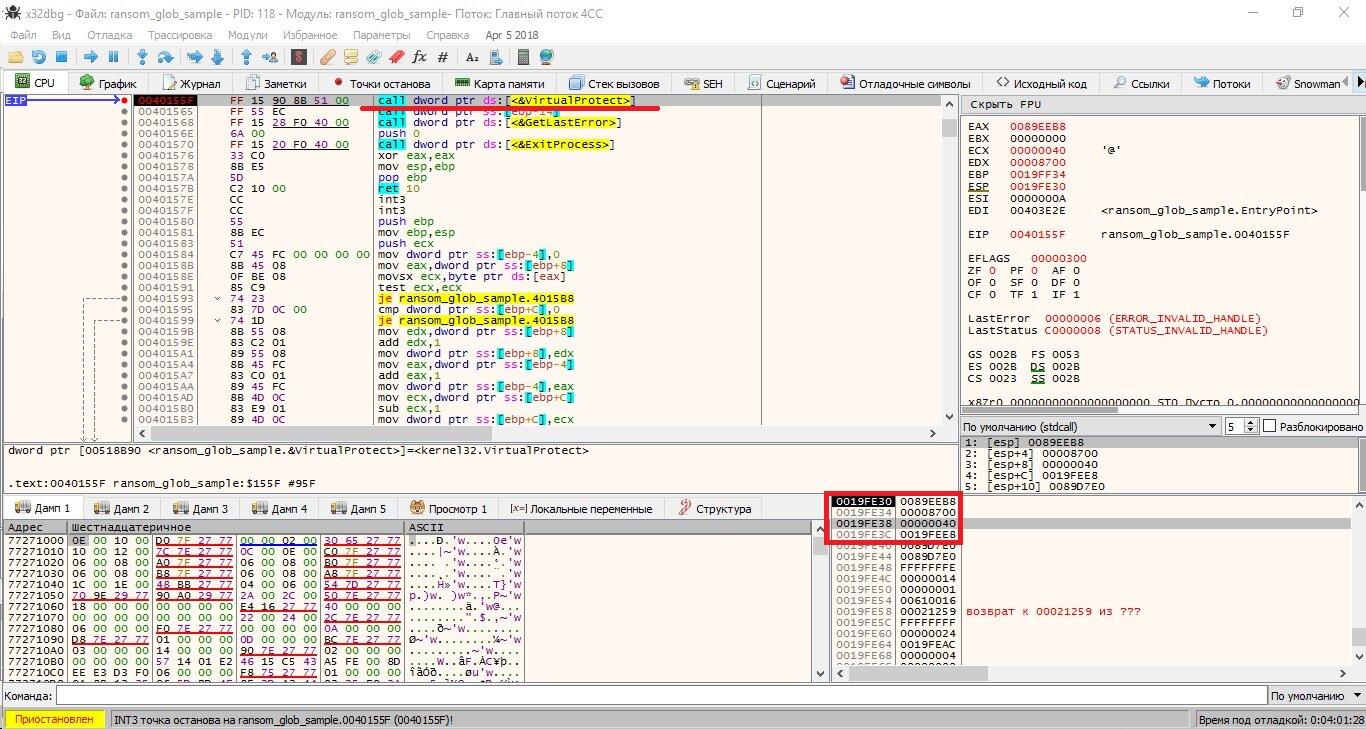Screen dimensions: 1366x729
Task: Step over with the curved arrow icon
Action: [165, 57]
